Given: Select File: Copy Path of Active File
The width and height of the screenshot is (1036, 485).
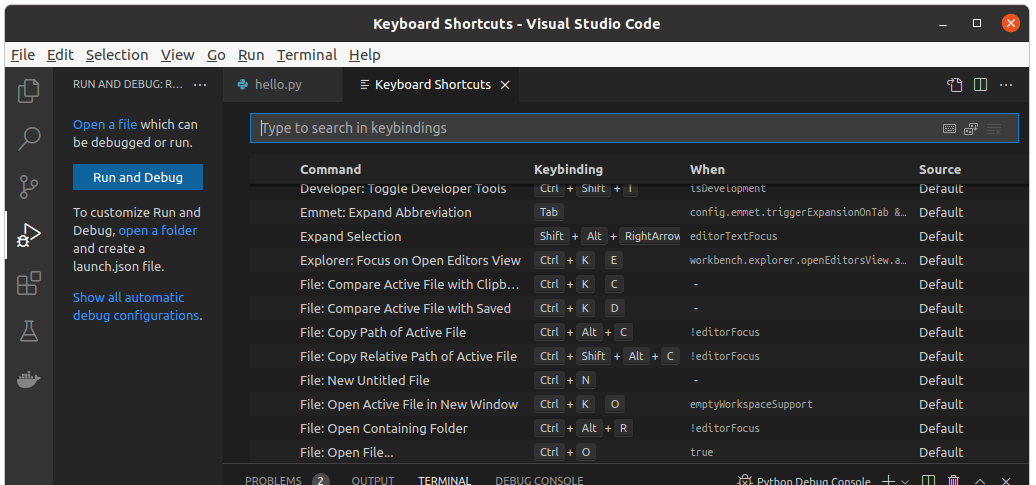Looking at the screenshot, I should [x=634, y=332].
